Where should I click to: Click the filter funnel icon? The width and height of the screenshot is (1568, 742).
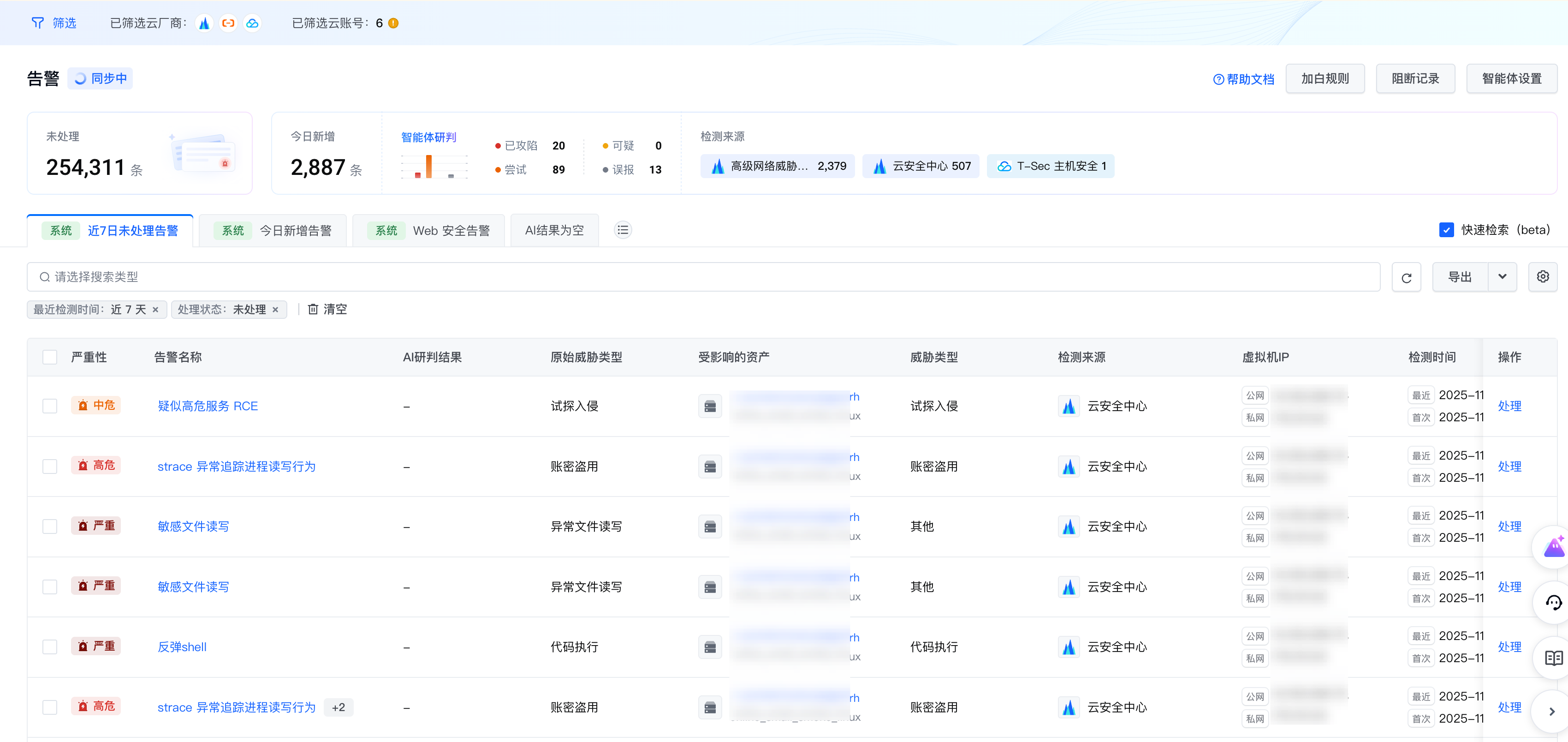[37, 23]
